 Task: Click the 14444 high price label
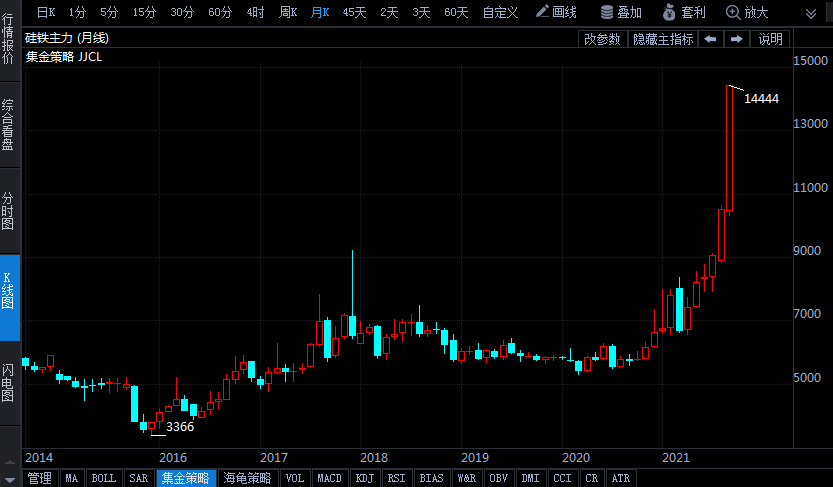click(761, 99)
